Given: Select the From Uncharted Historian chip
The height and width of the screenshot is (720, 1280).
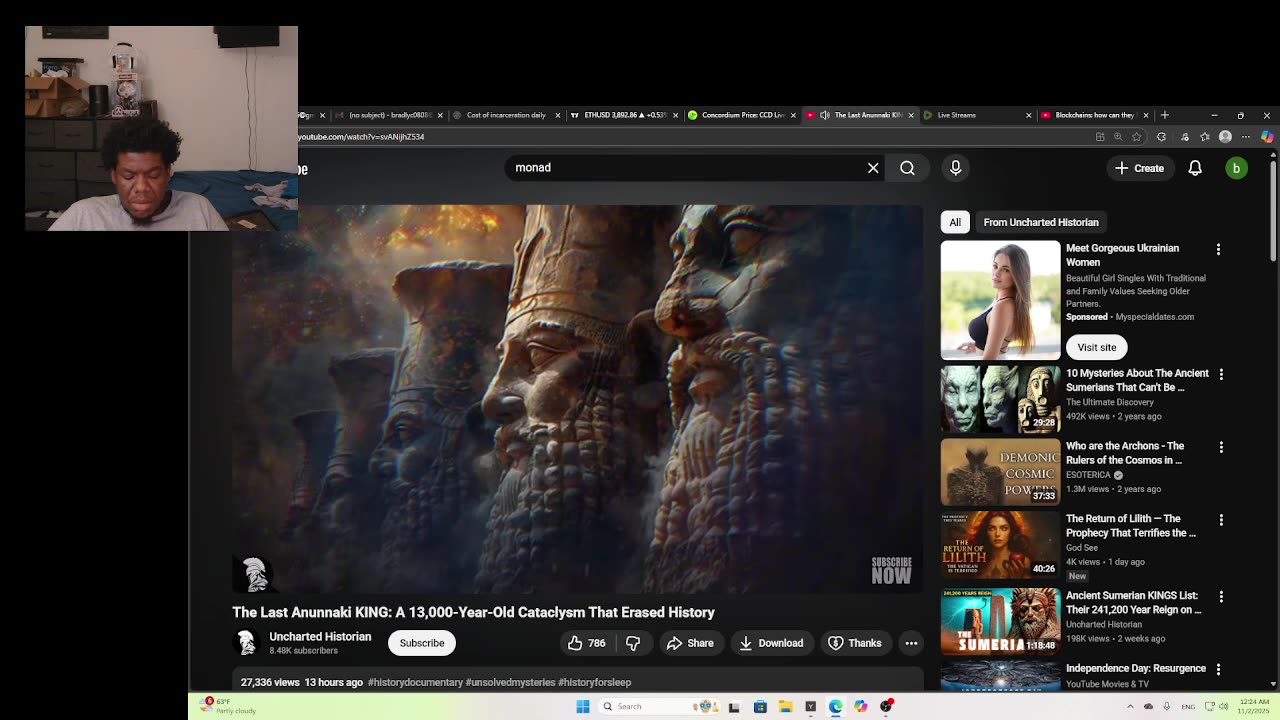Looking at the screenshot, I should point(1041,222).
